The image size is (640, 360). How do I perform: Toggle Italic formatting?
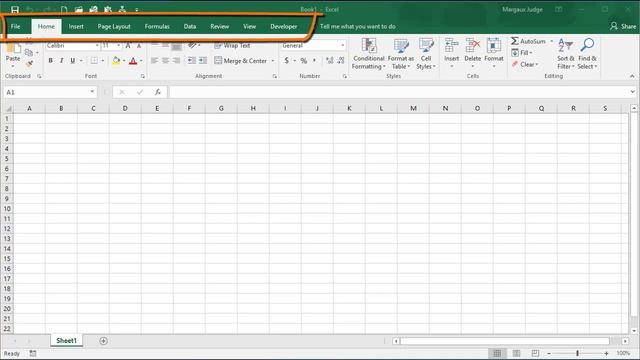tap(62, 61)
